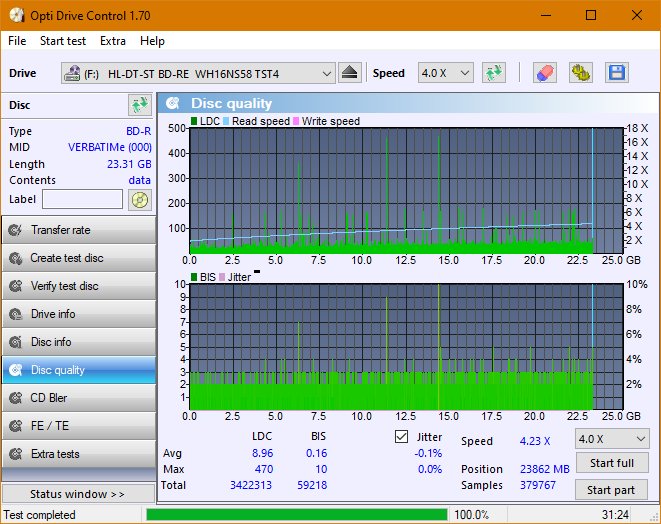Viewport: 661px width, 524px height.
Task: Click the pink Write speed legend swatch
Action: coord(296,121)
